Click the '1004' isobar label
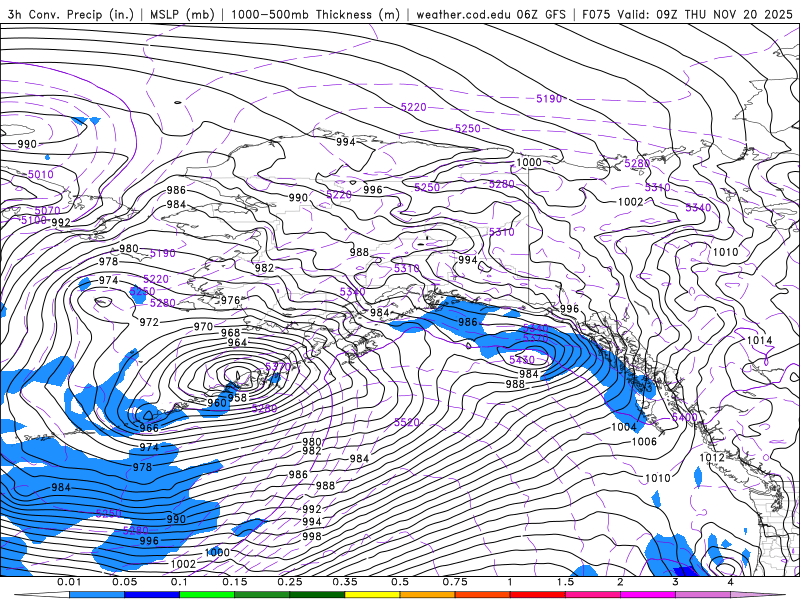Viewport: 800px width, 600px height. click(623, 427)
